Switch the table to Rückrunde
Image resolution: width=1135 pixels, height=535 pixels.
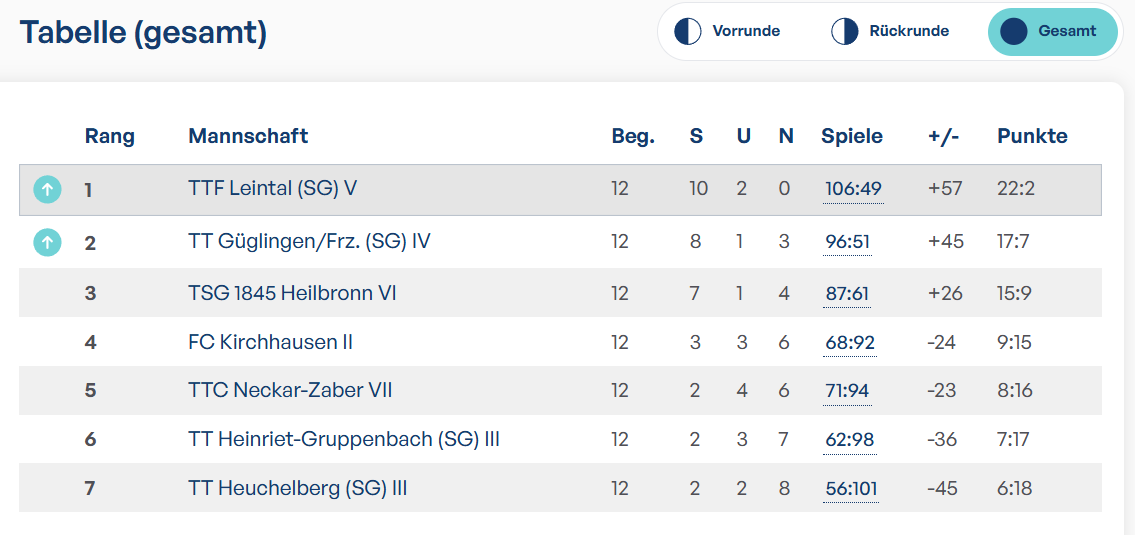tap(890, 32)
